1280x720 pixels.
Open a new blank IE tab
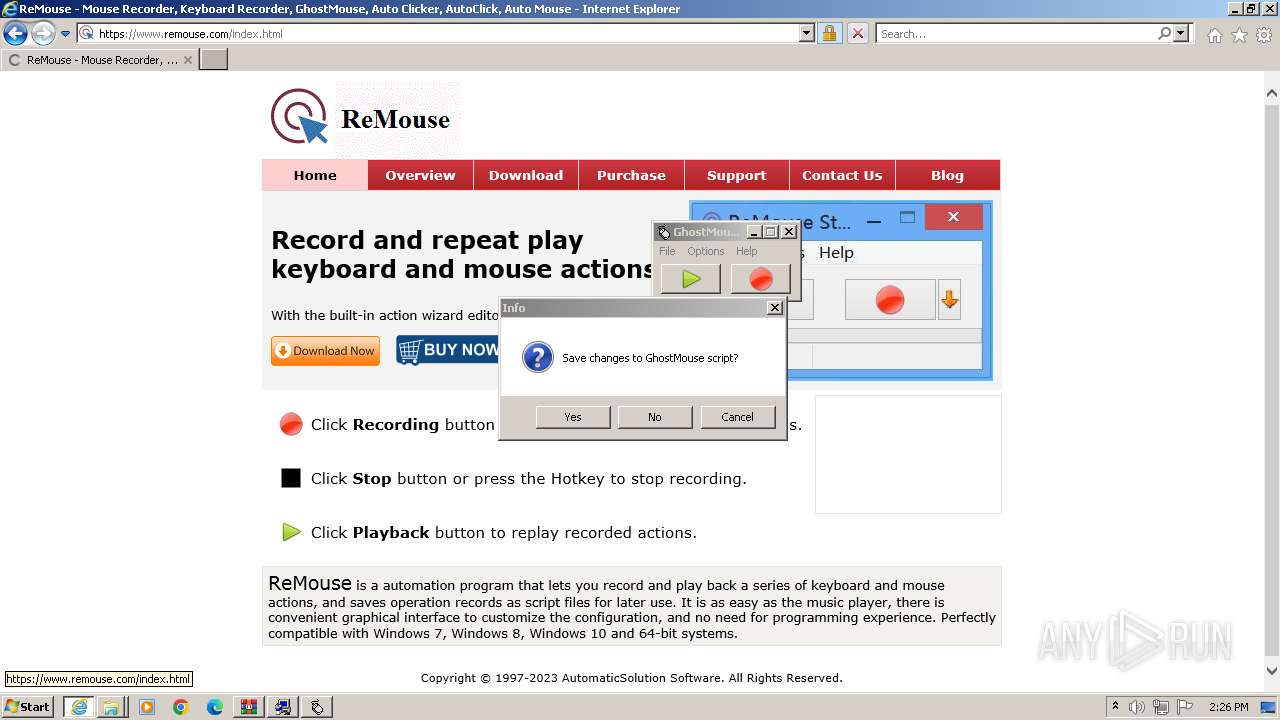214,59
